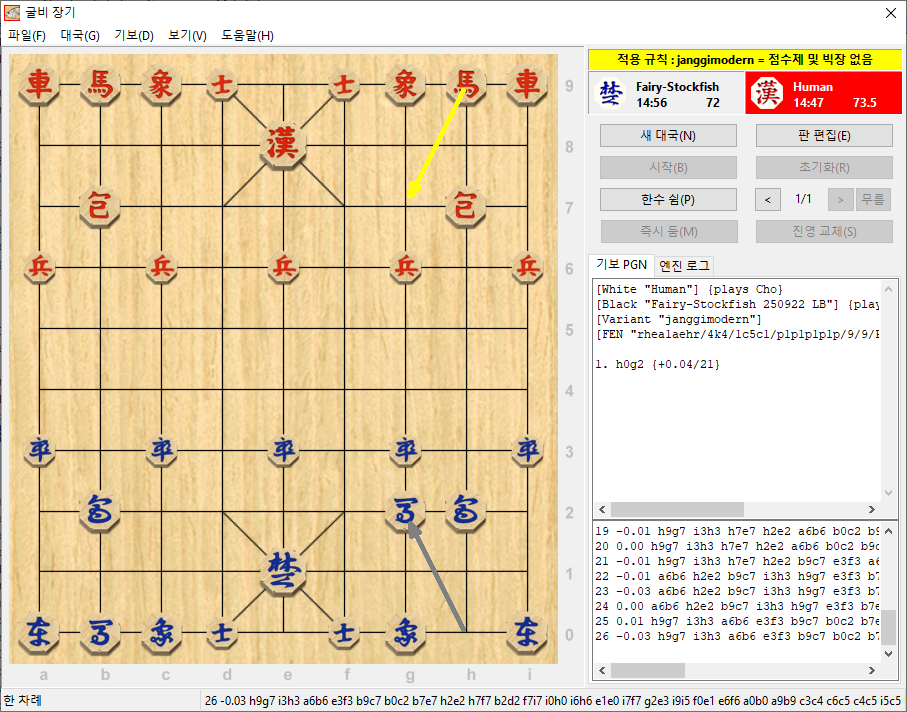
Task: Go to previous move with < button
Action: (767, 200)
